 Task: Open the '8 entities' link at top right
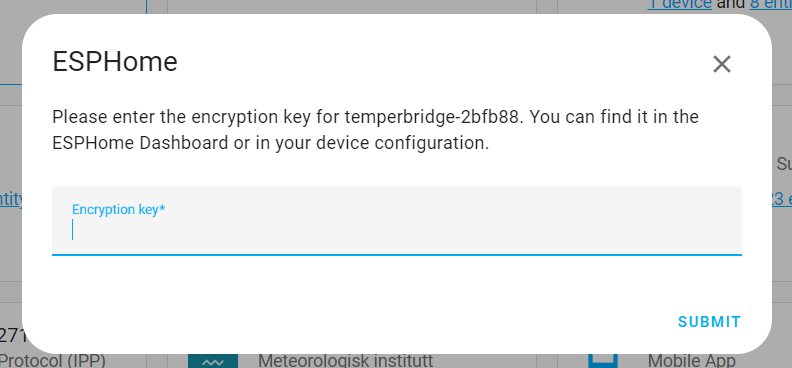click(x=771, y=5)
